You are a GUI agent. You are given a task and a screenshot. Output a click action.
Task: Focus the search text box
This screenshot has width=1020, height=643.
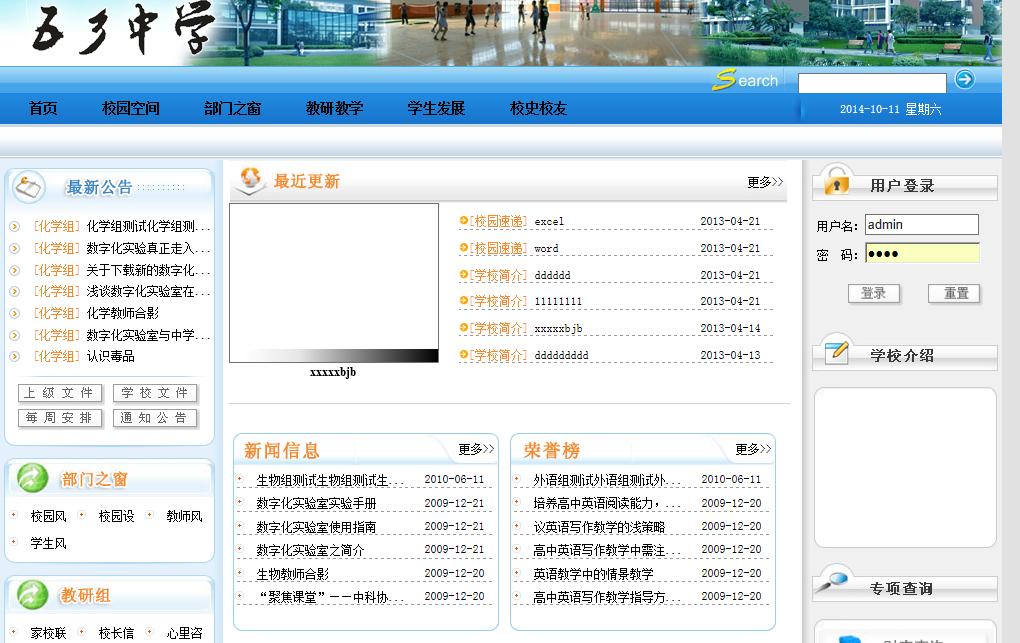871,82
